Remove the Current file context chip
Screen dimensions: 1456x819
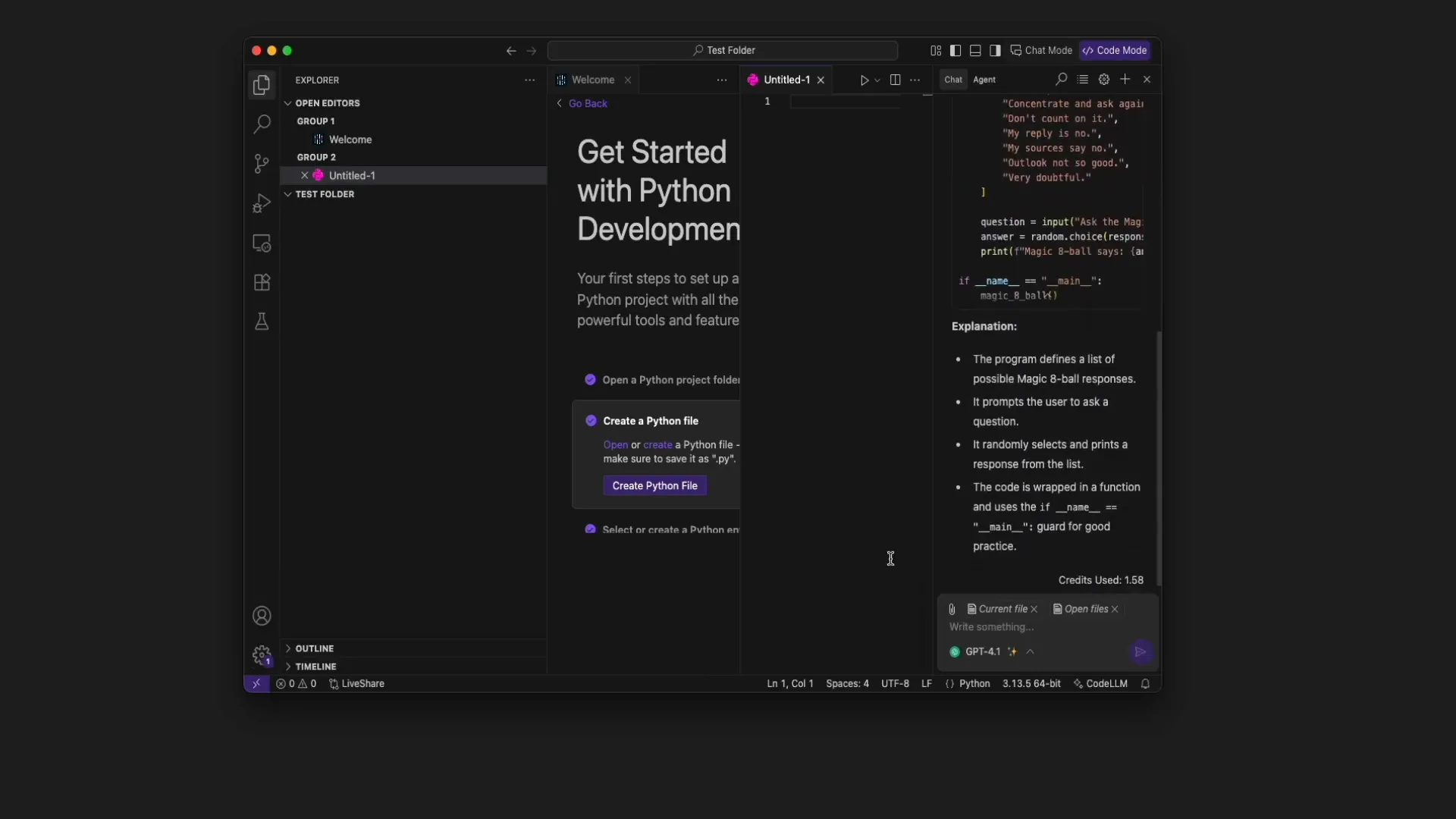tap(1034, 609)
